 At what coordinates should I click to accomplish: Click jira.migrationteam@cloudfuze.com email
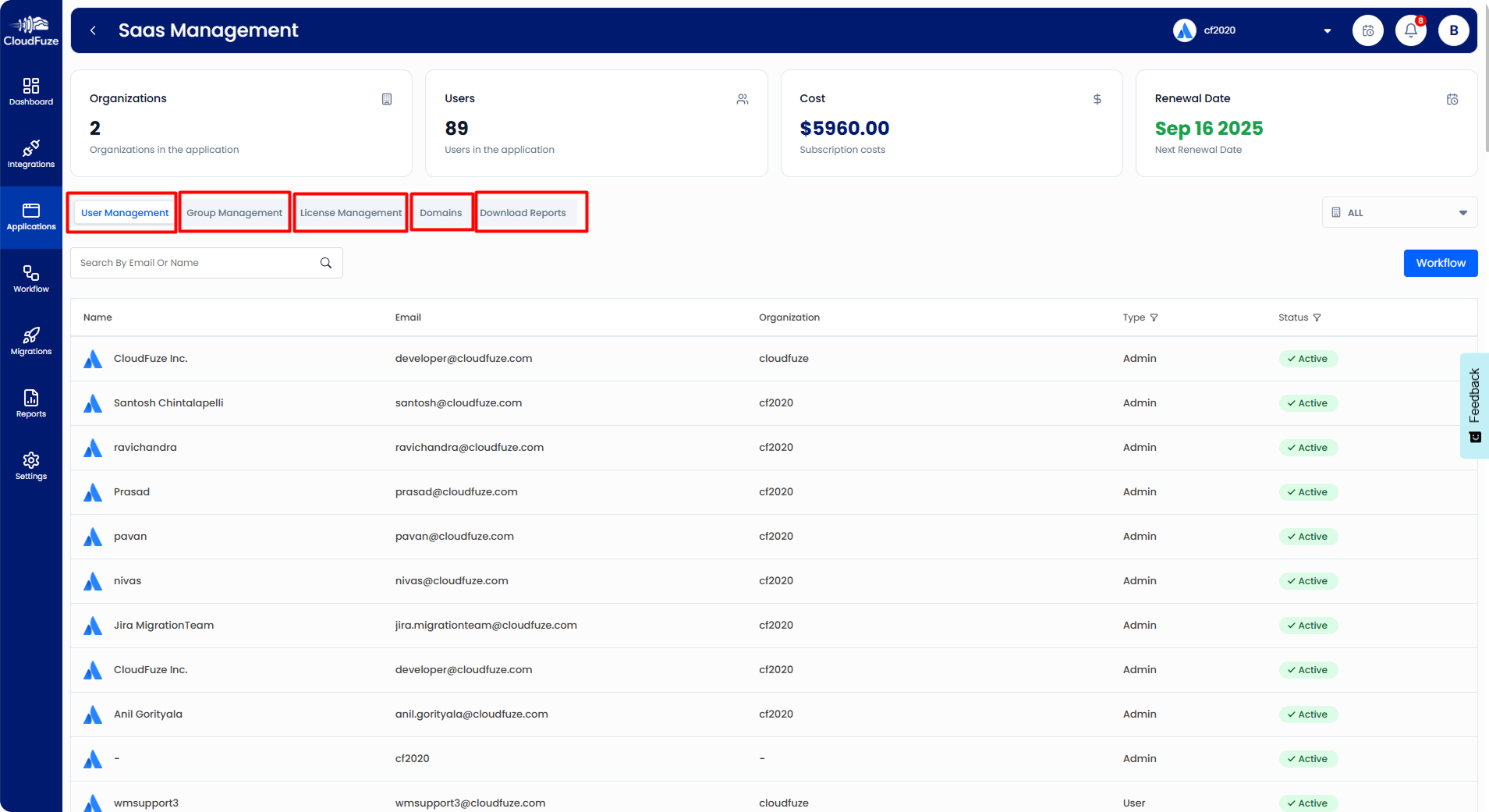click(486, 626)
